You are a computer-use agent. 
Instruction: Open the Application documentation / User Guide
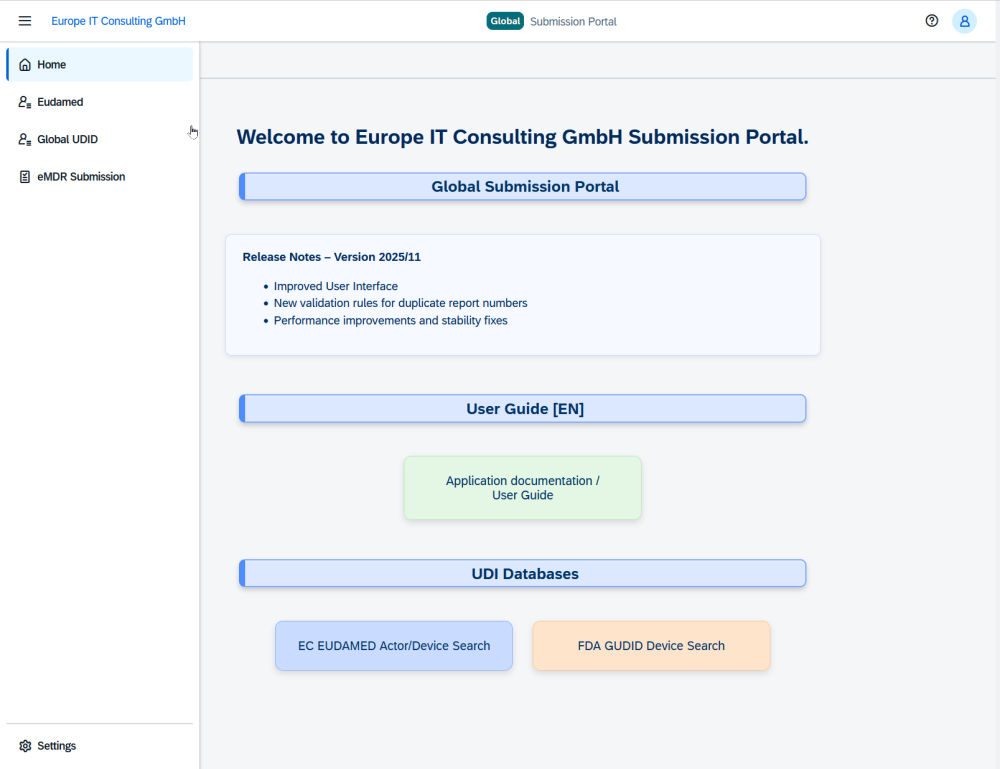(522, 488)
